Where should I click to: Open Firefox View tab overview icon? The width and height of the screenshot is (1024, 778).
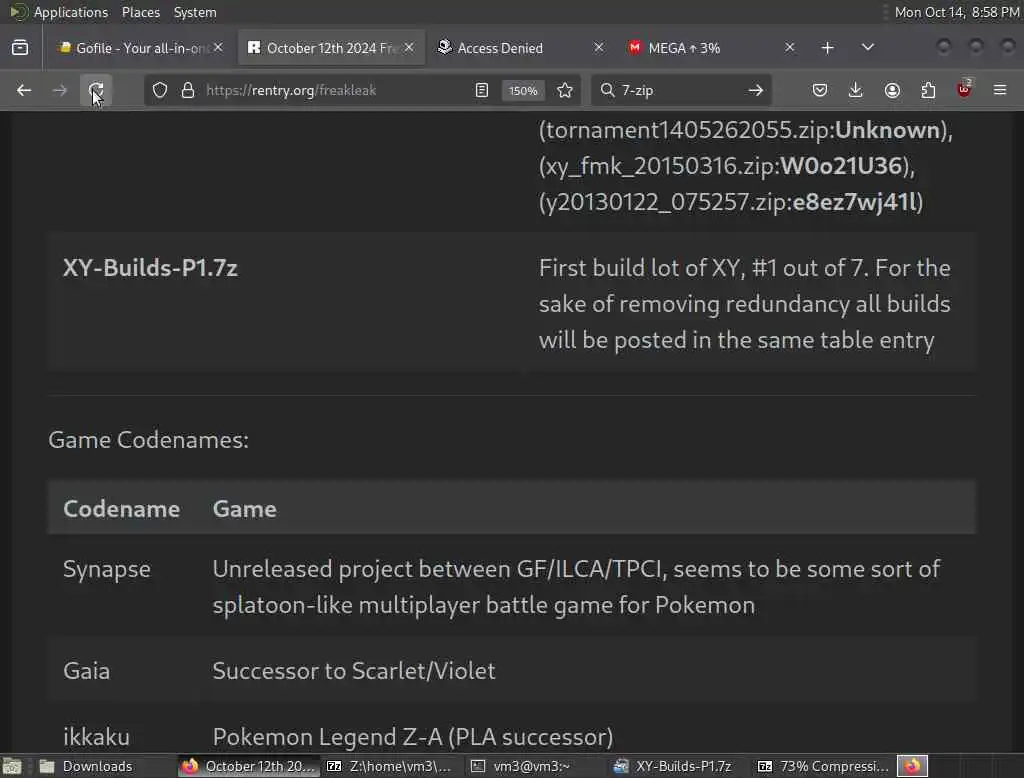(20, 48)
